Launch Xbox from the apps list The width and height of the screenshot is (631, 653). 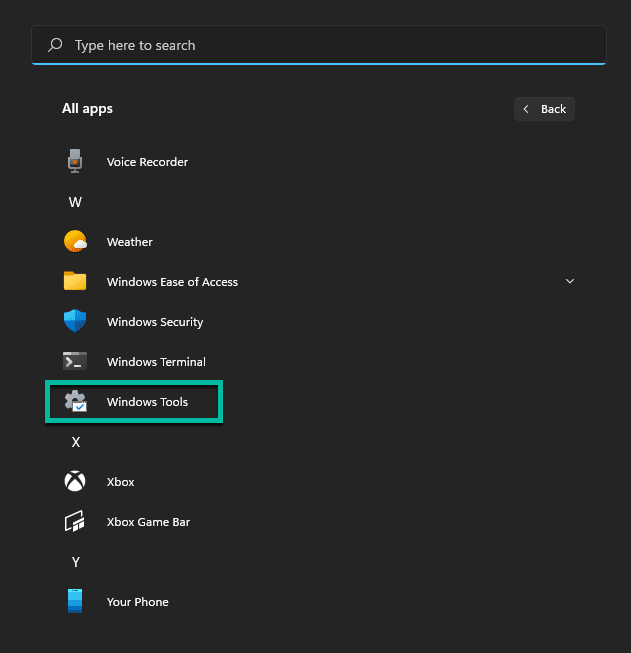click(120, 482)
